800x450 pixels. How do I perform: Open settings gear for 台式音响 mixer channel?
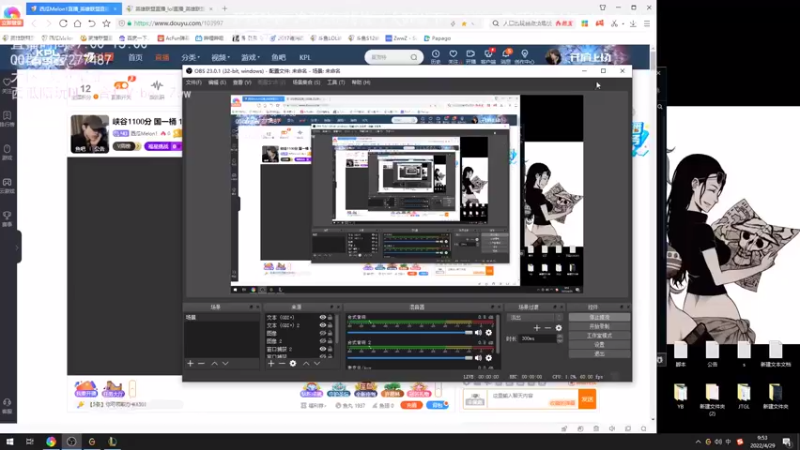coord(489,333)
